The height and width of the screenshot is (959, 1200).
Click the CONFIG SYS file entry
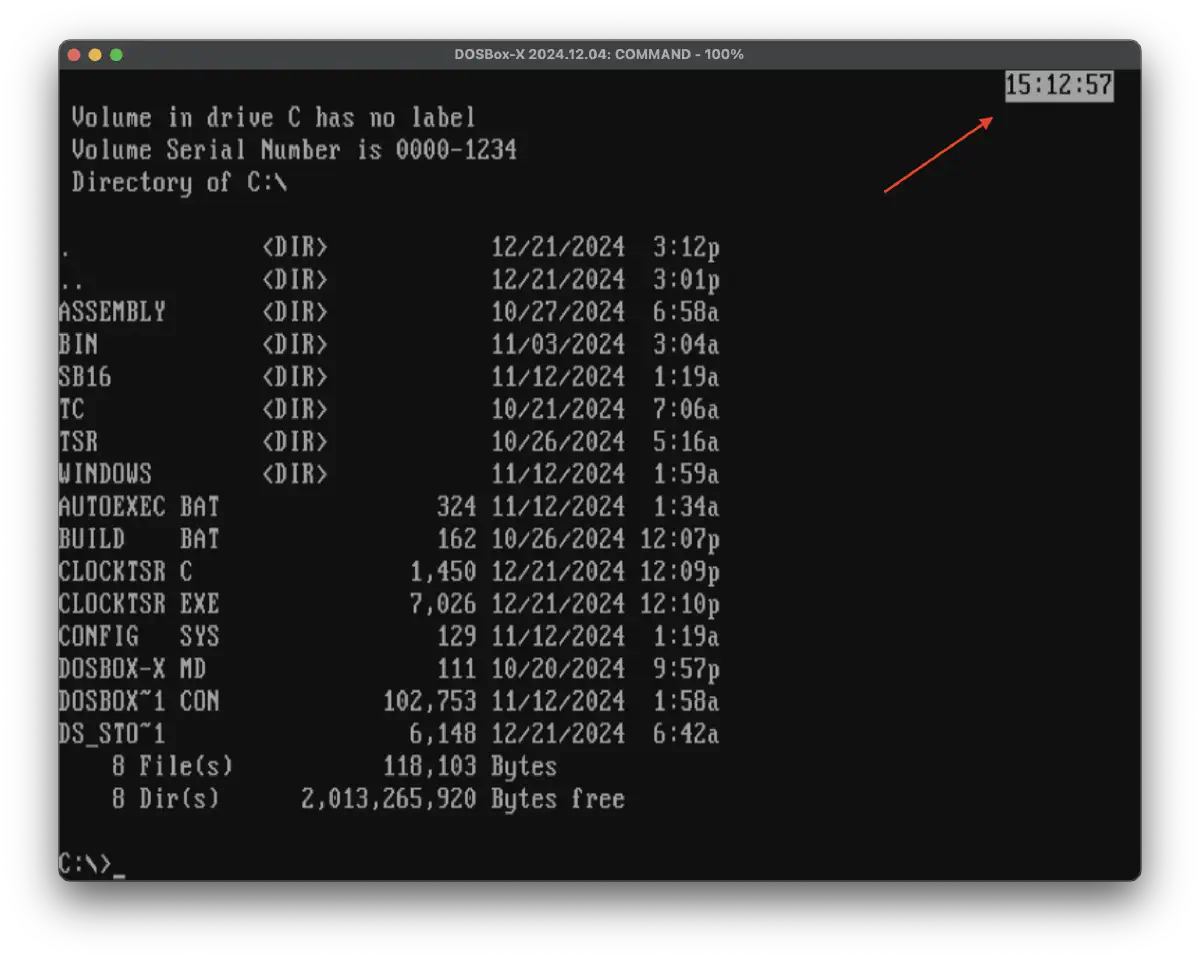tap(139, 637)
